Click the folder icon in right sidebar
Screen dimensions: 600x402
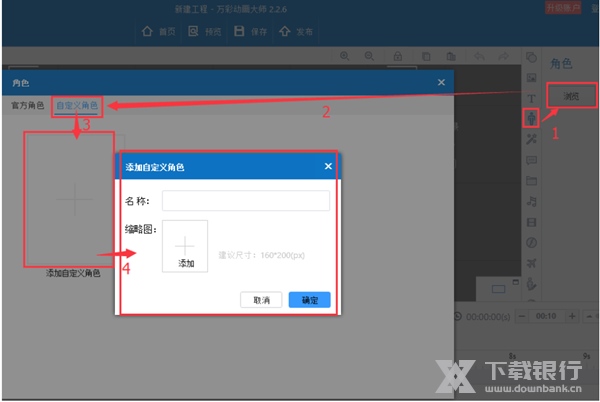532,181
